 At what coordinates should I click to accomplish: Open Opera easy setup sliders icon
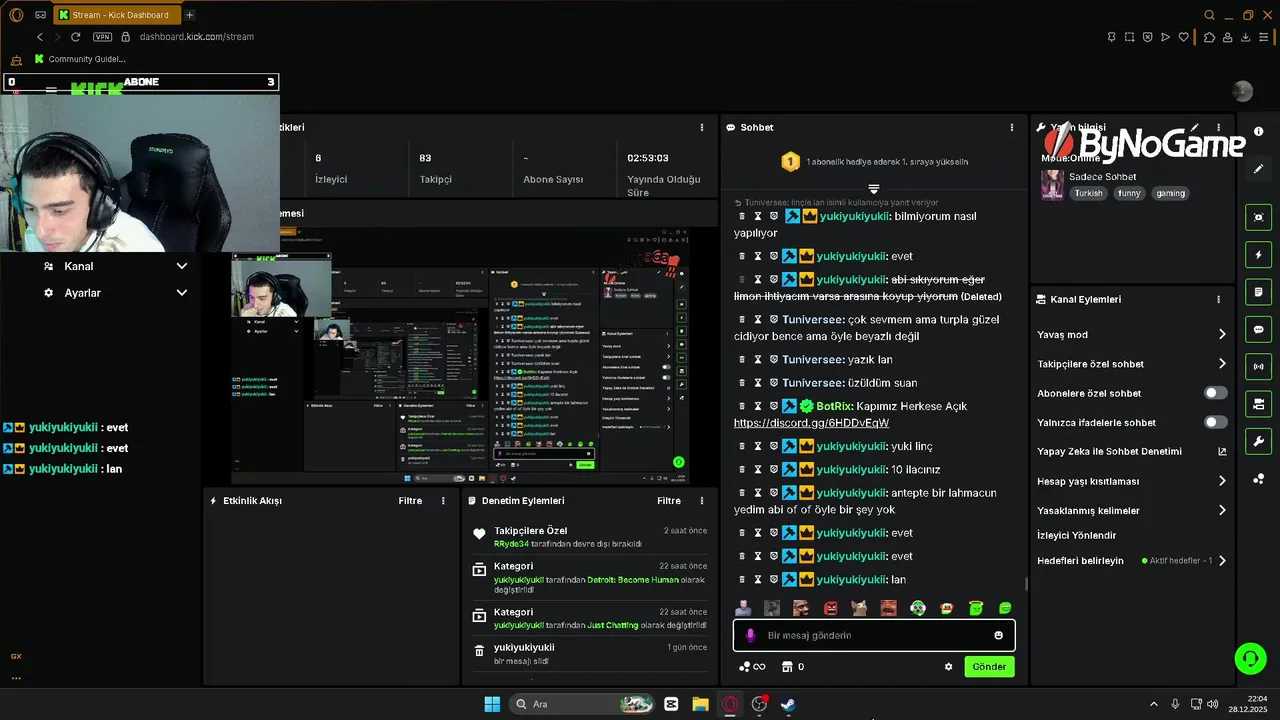[x=1265, y=37]
